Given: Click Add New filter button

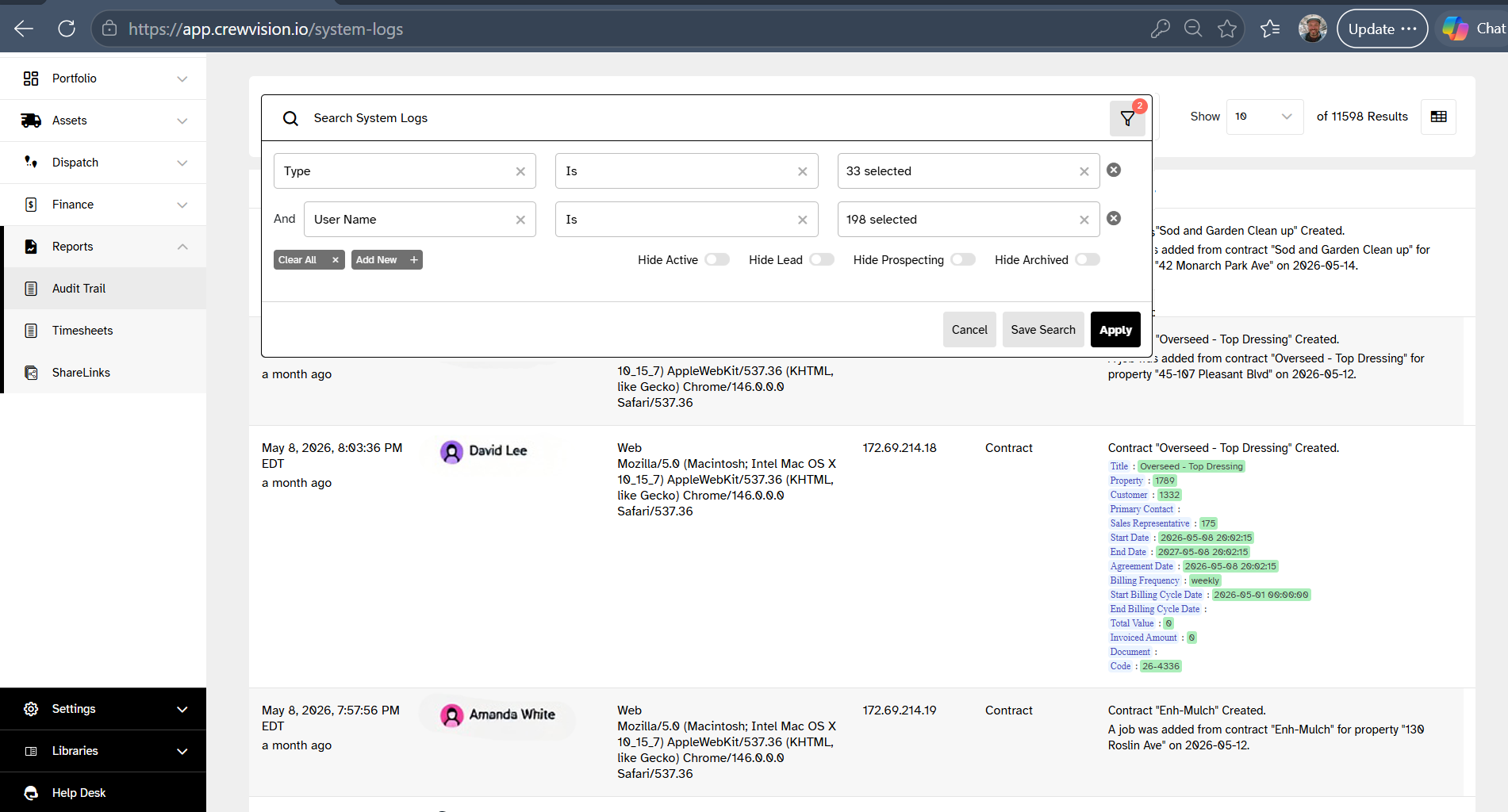Looking at the screenshot, I should coord(386,260).
